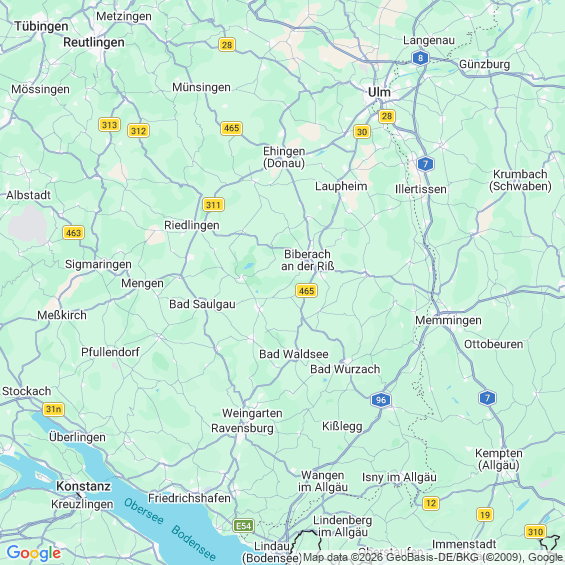The height and width of the screenshot is (565, 565).
Task: Open the Google logo link
Action: pyautogui.click(x=34, y=553)
